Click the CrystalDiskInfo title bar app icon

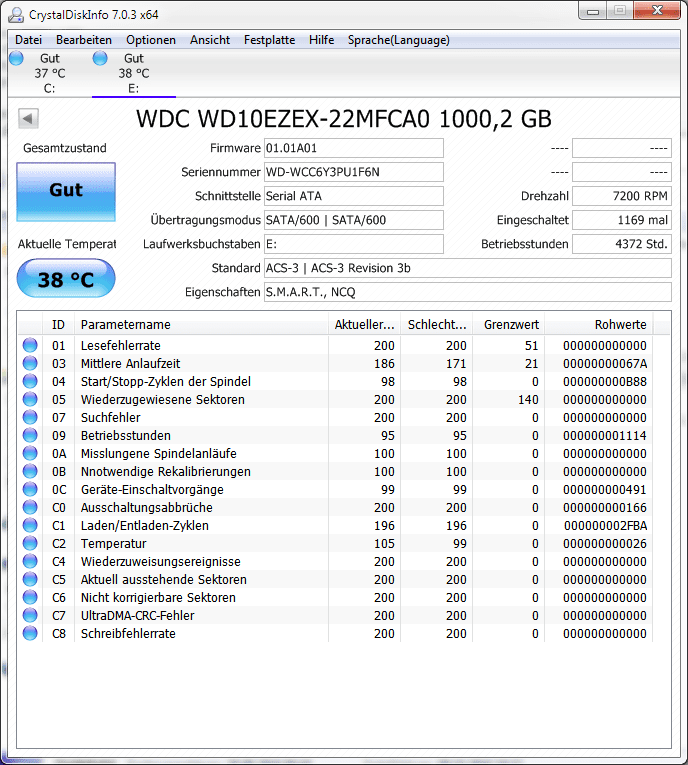(x=16, y=15)
